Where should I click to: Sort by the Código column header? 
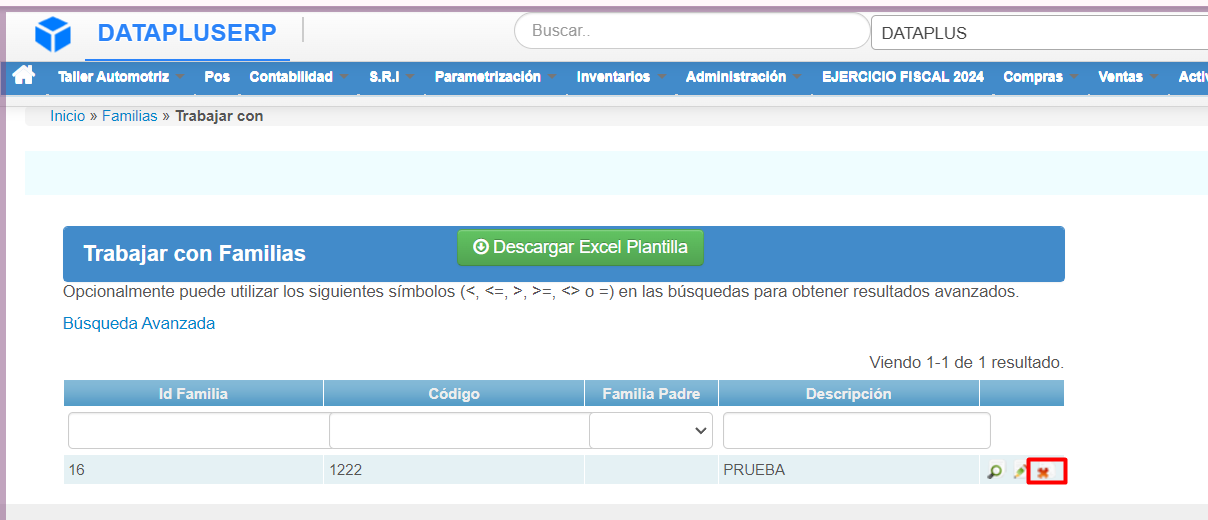pyautogui.click(x=454, y=393)
